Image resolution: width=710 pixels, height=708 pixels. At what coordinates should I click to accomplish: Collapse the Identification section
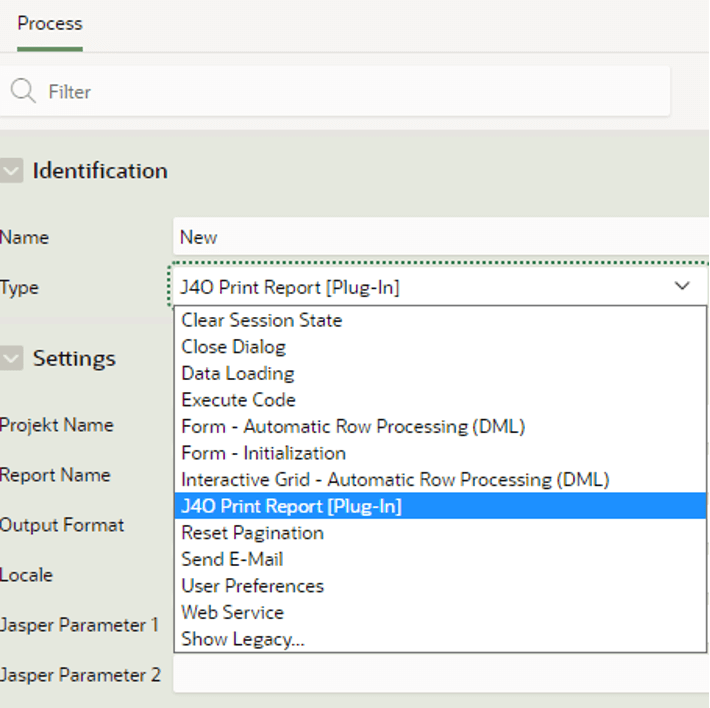click(11, 171)
